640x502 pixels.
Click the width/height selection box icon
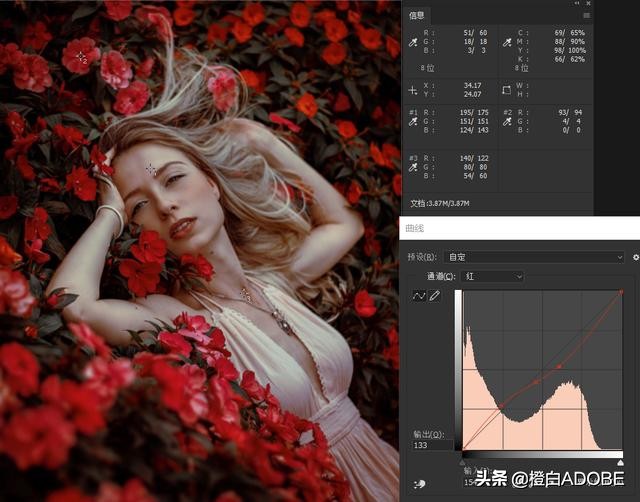(x=507, y=90)
